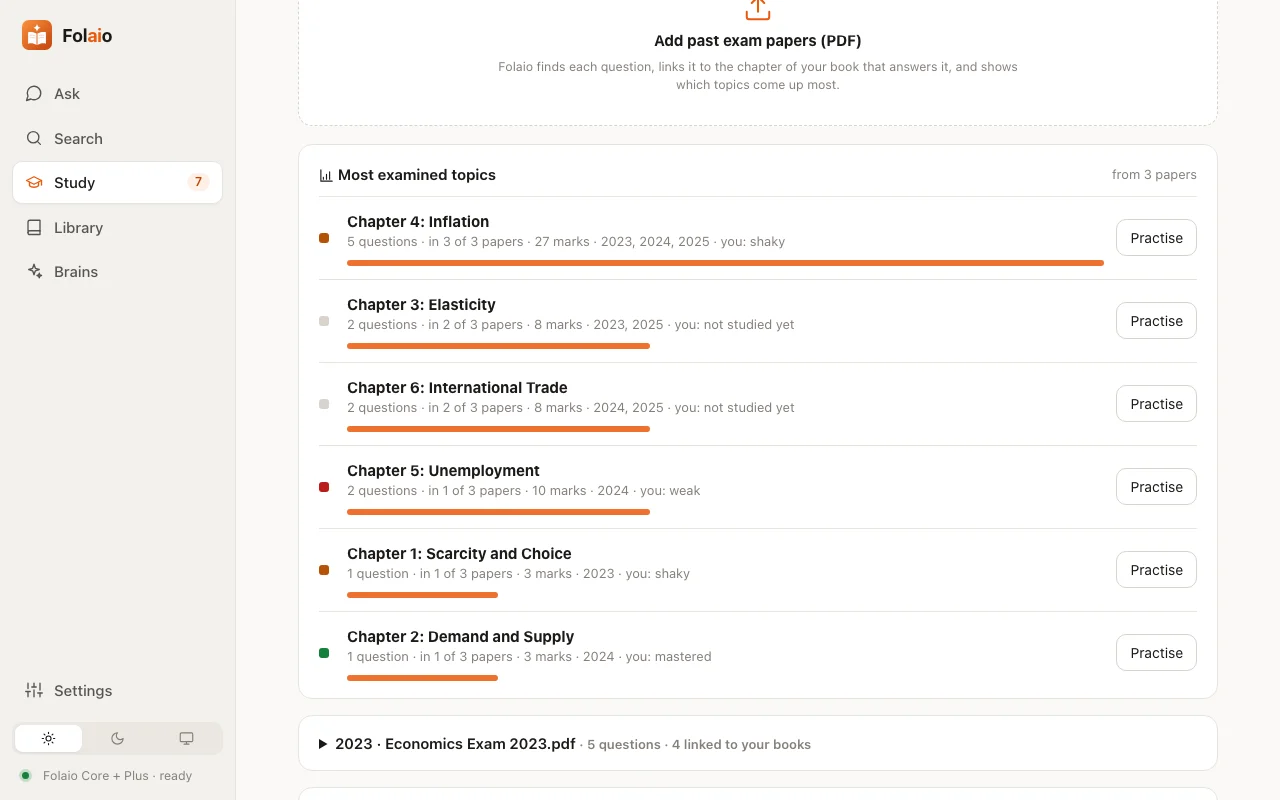
Task: Open the Study tab in sidebar
Action: click(117, 182)
